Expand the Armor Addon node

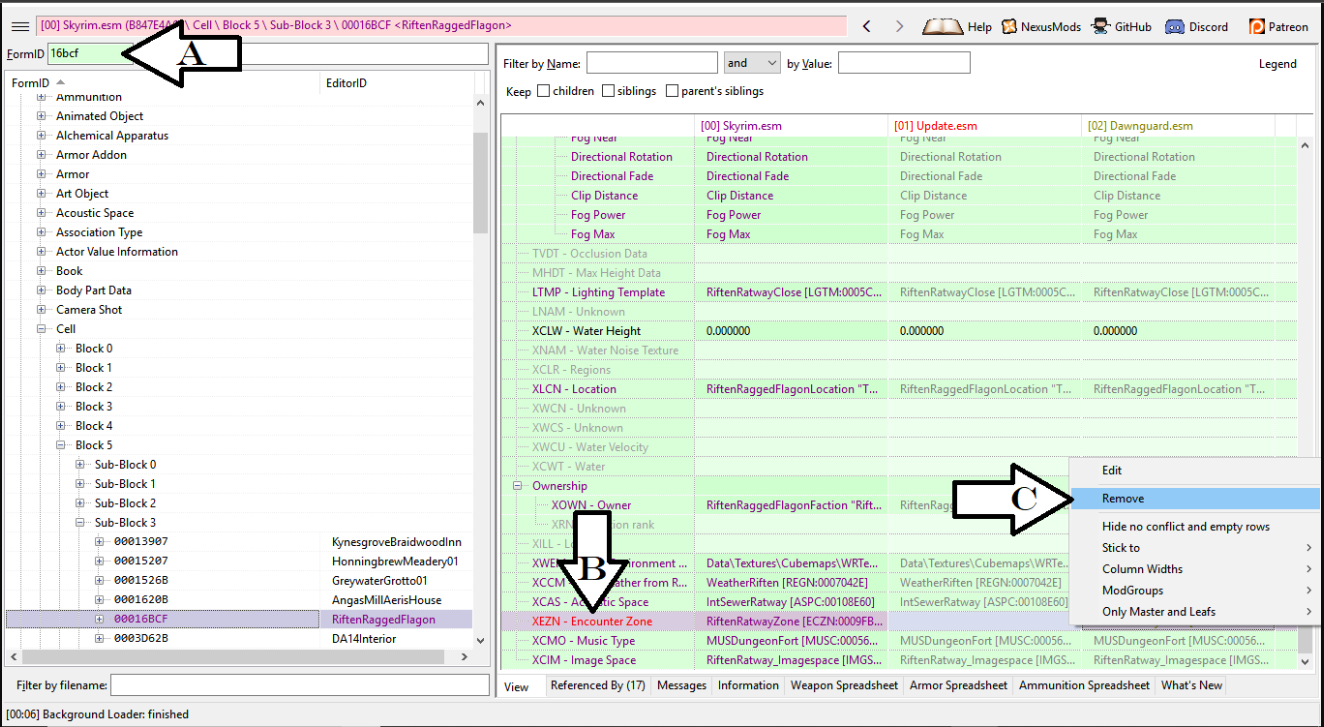pos(42,155)
